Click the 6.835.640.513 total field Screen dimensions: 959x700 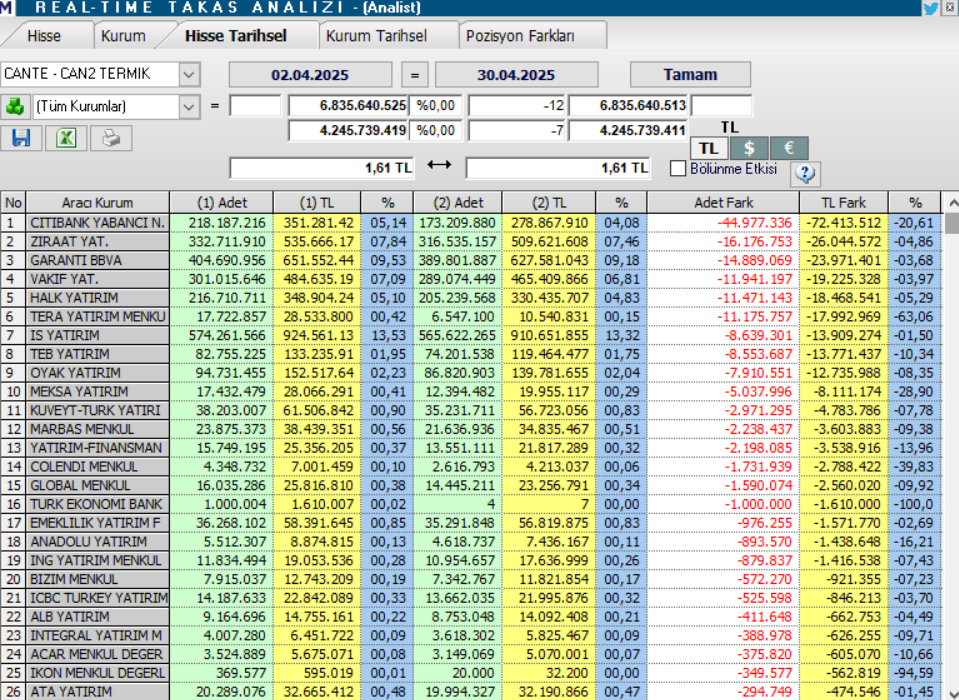(628, 105)
